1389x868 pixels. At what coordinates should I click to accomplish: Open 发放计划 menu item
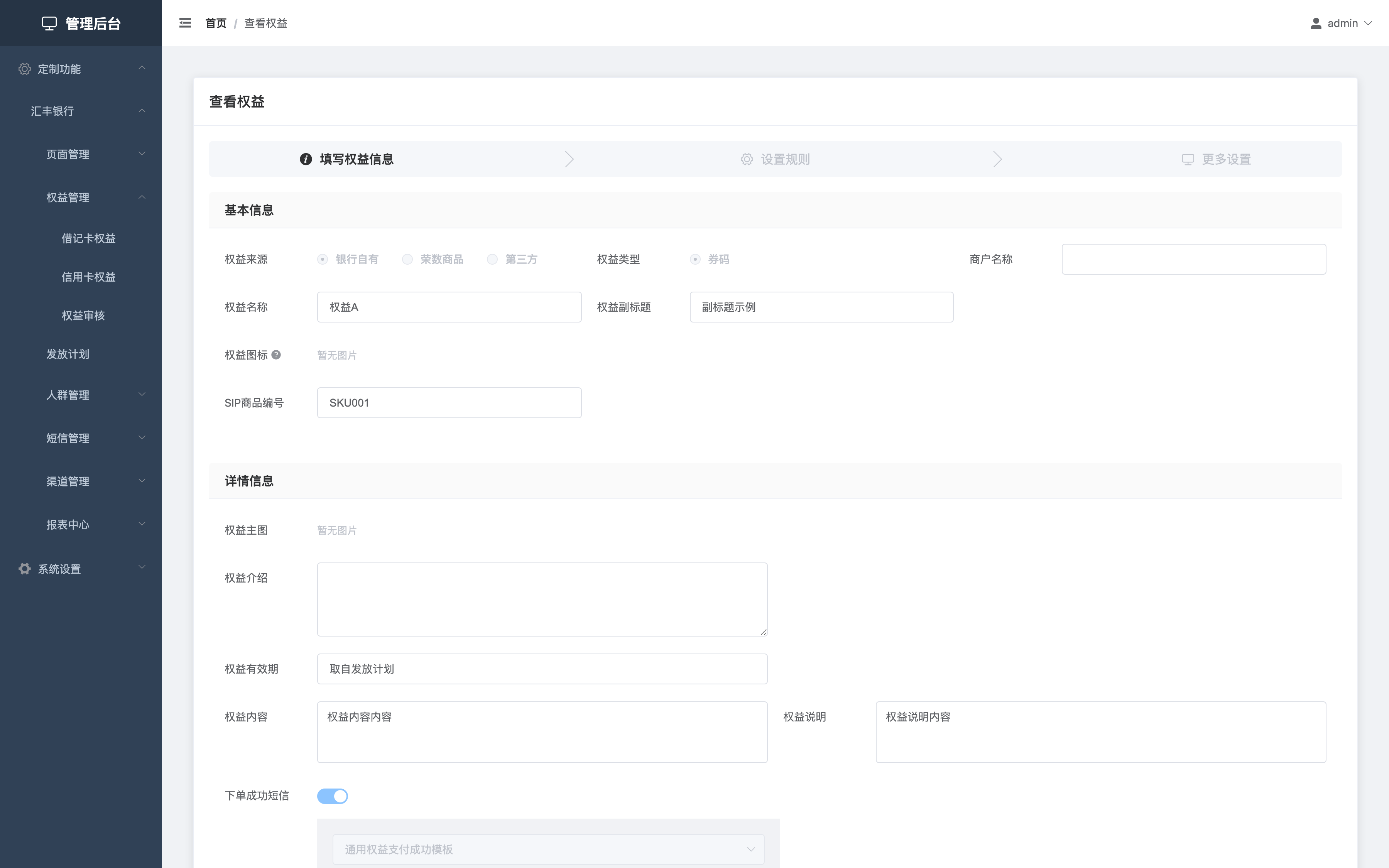click(x=68, y=354)
